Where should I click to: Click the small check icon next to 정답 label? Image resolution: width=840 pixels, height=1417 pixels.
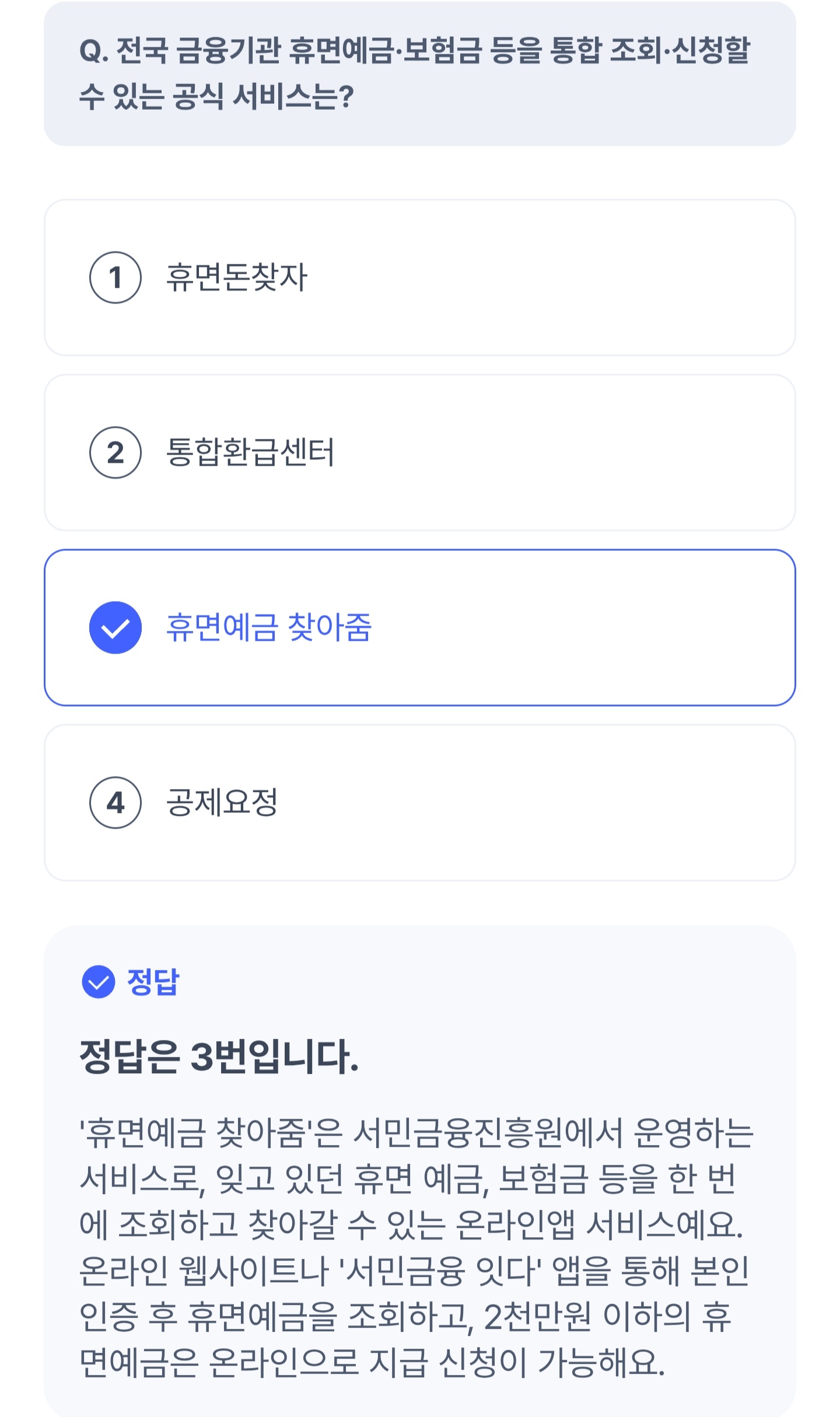click(98, 982)
